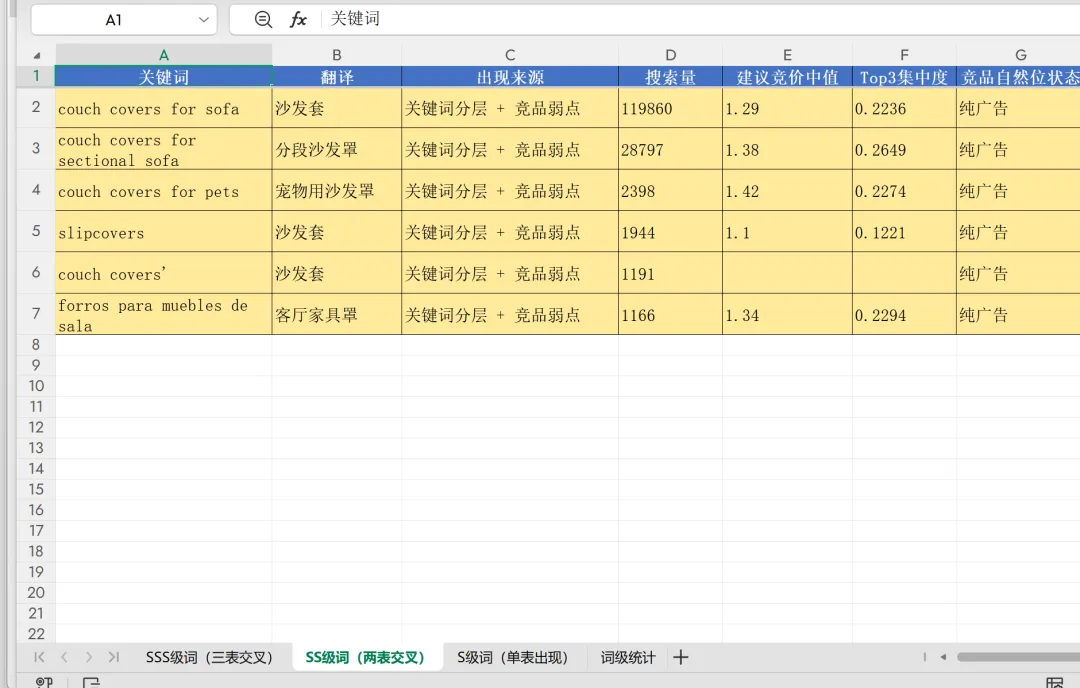Click concentration cell 0.2236
This screenshot has width=1080, height=688.
point(904,107)
